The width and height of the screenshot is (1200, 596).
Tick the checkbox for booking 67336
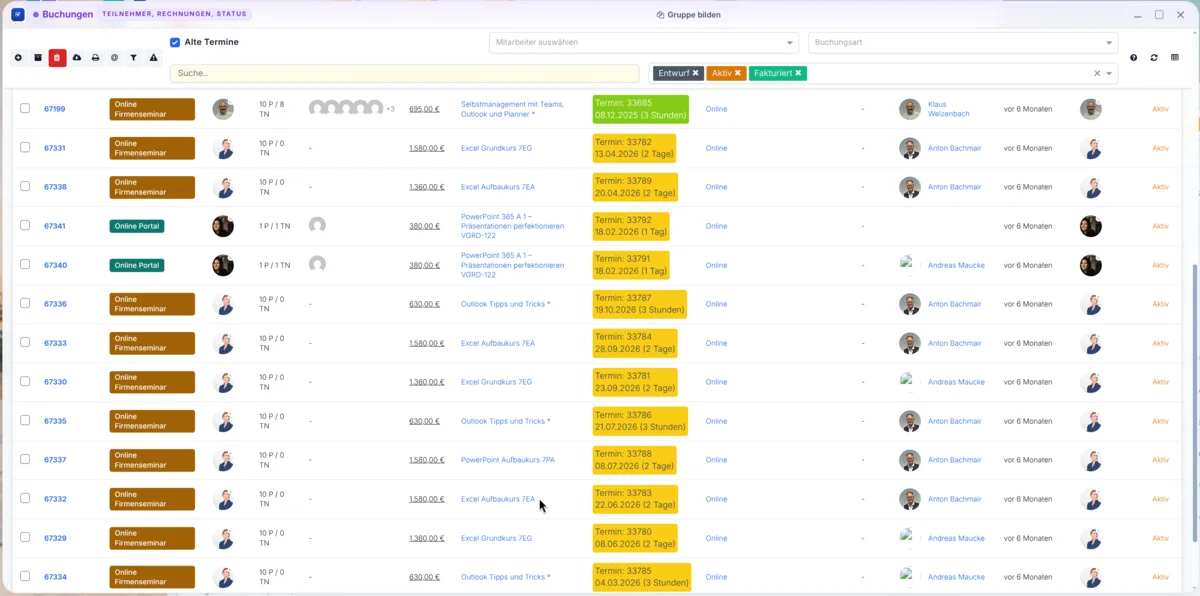(x=25, y=303)
